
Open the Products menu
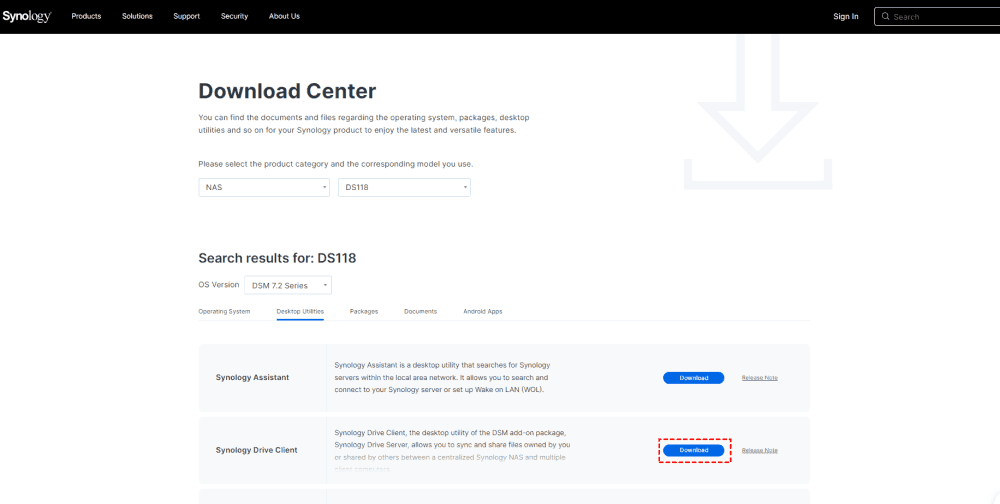[86, 17]
